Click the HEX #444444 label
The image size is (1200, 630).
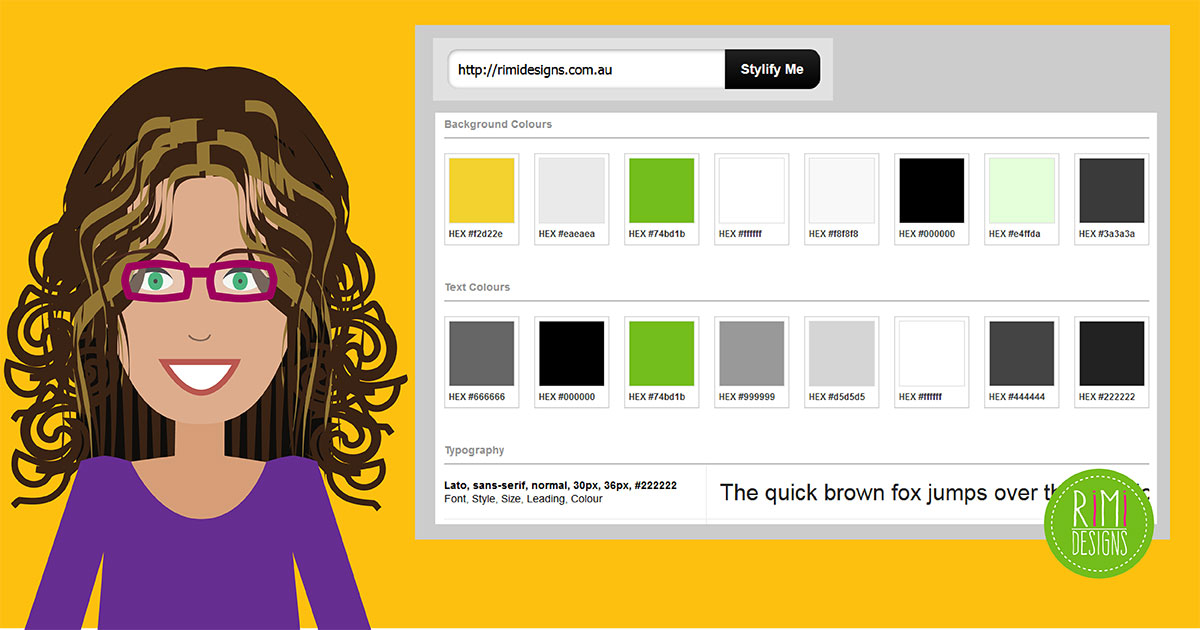click(1017, 397)
